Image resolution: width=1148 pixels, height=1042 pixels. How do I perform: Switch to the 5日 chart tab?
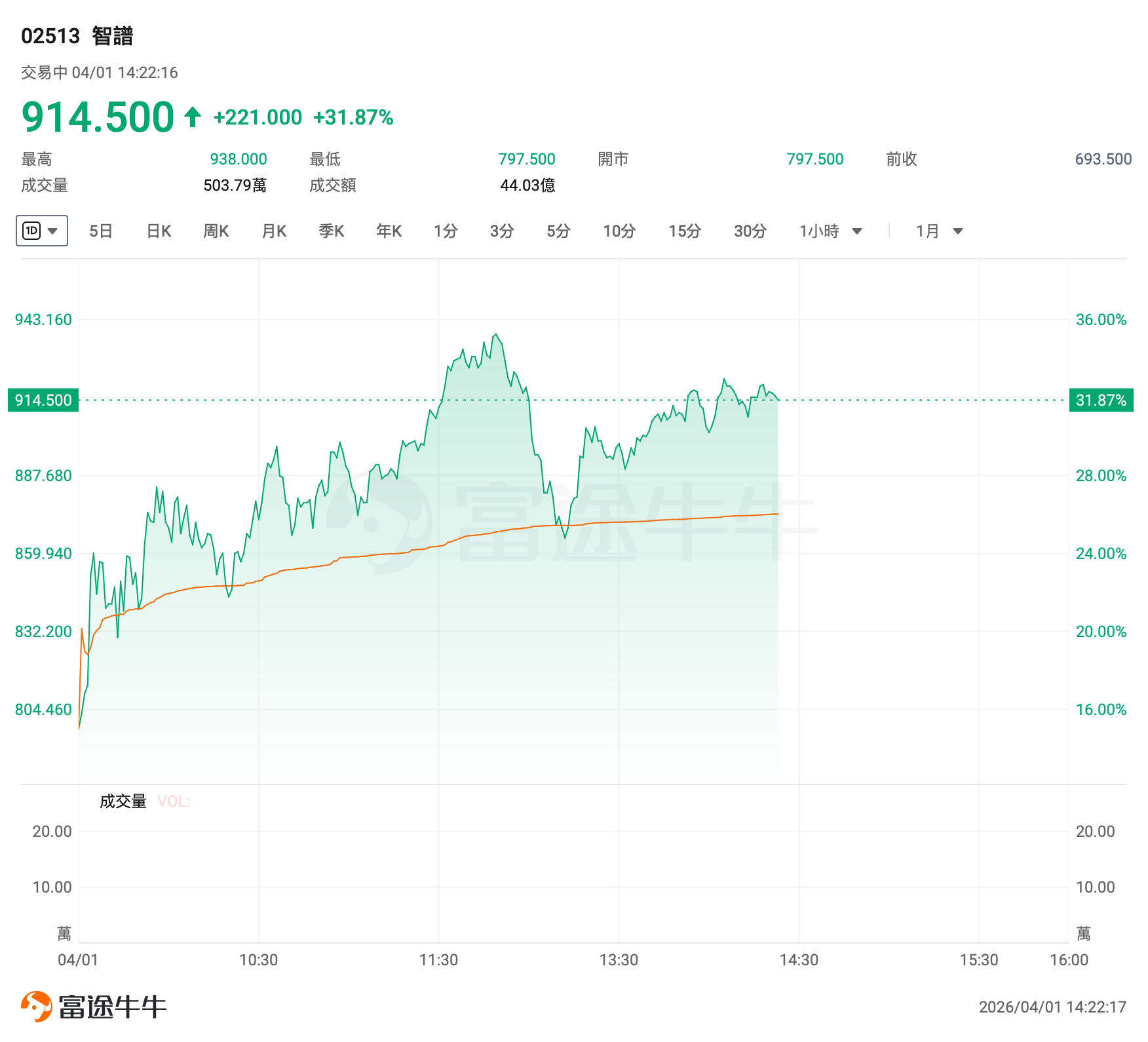[101, 231]
